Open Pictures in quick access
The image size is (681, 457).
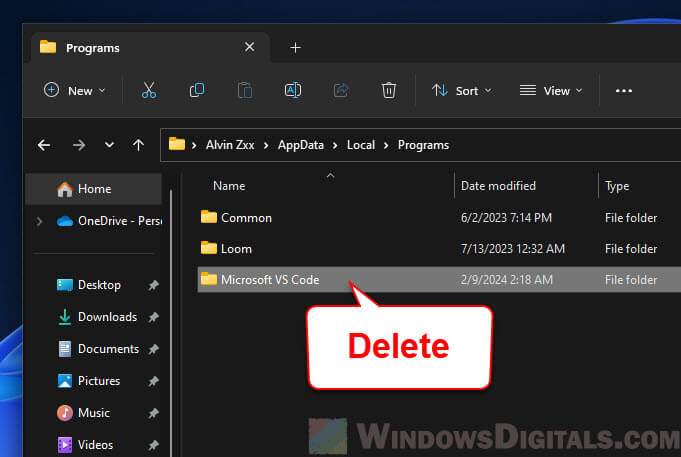click(89, 381)
